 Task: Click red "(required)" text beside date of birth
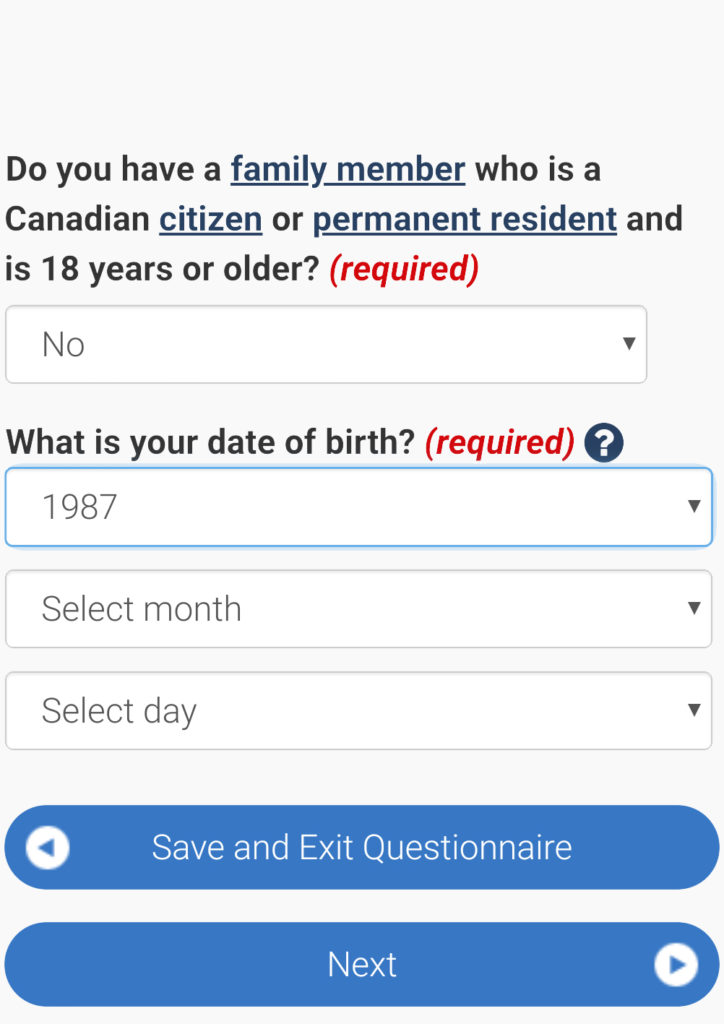(x=499, y=442)
